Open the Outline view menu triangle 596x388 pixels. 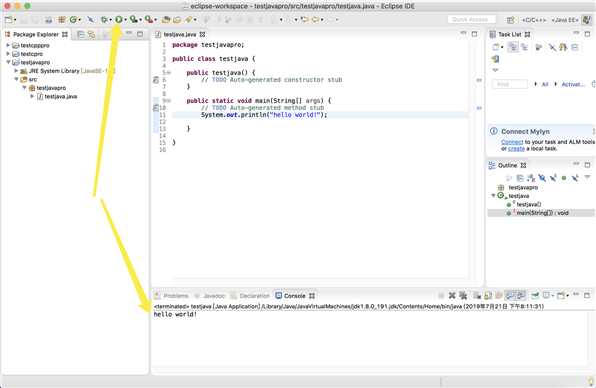587,177
